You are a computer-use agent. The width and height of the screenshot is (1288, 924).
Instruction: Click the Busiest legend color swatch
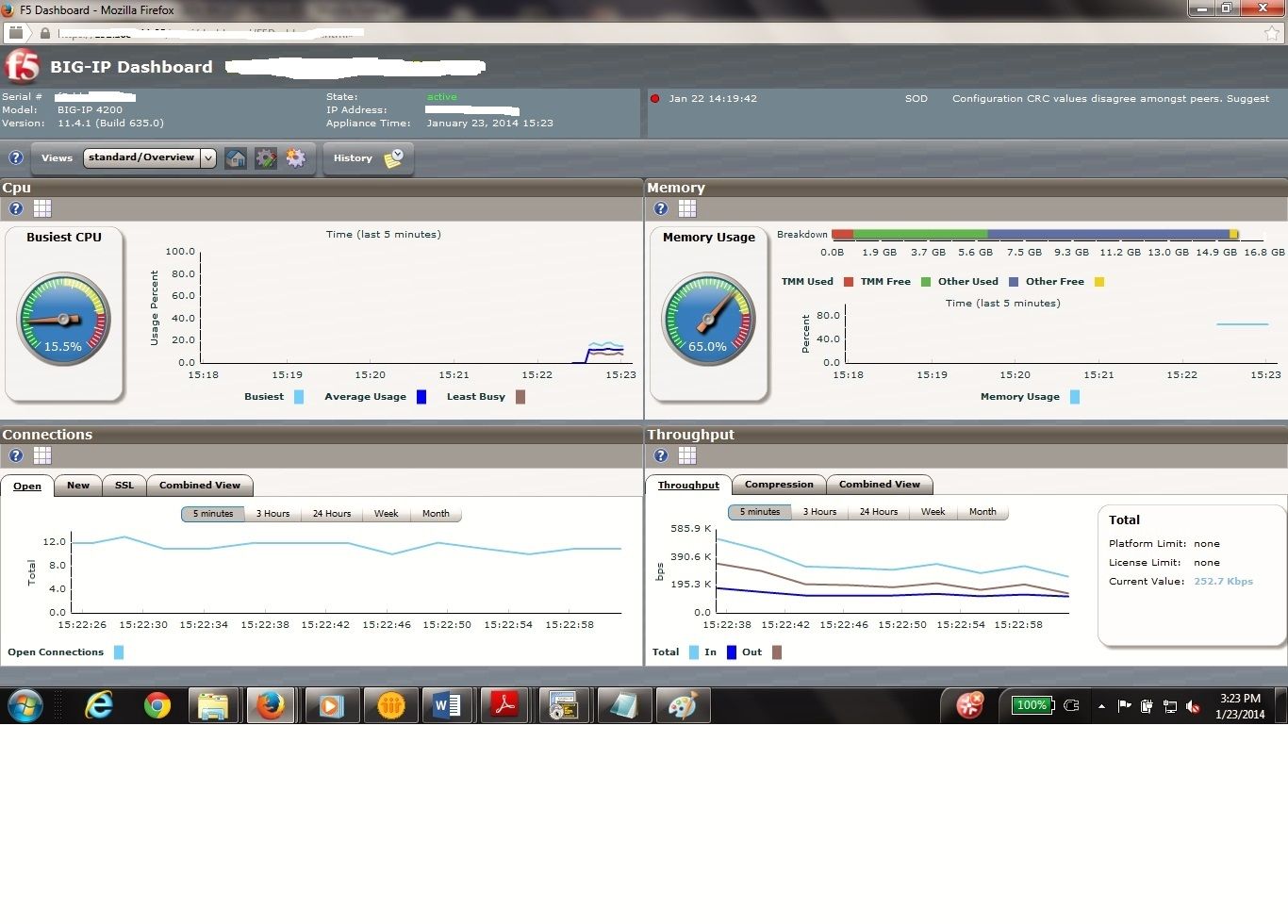point(299,397)
